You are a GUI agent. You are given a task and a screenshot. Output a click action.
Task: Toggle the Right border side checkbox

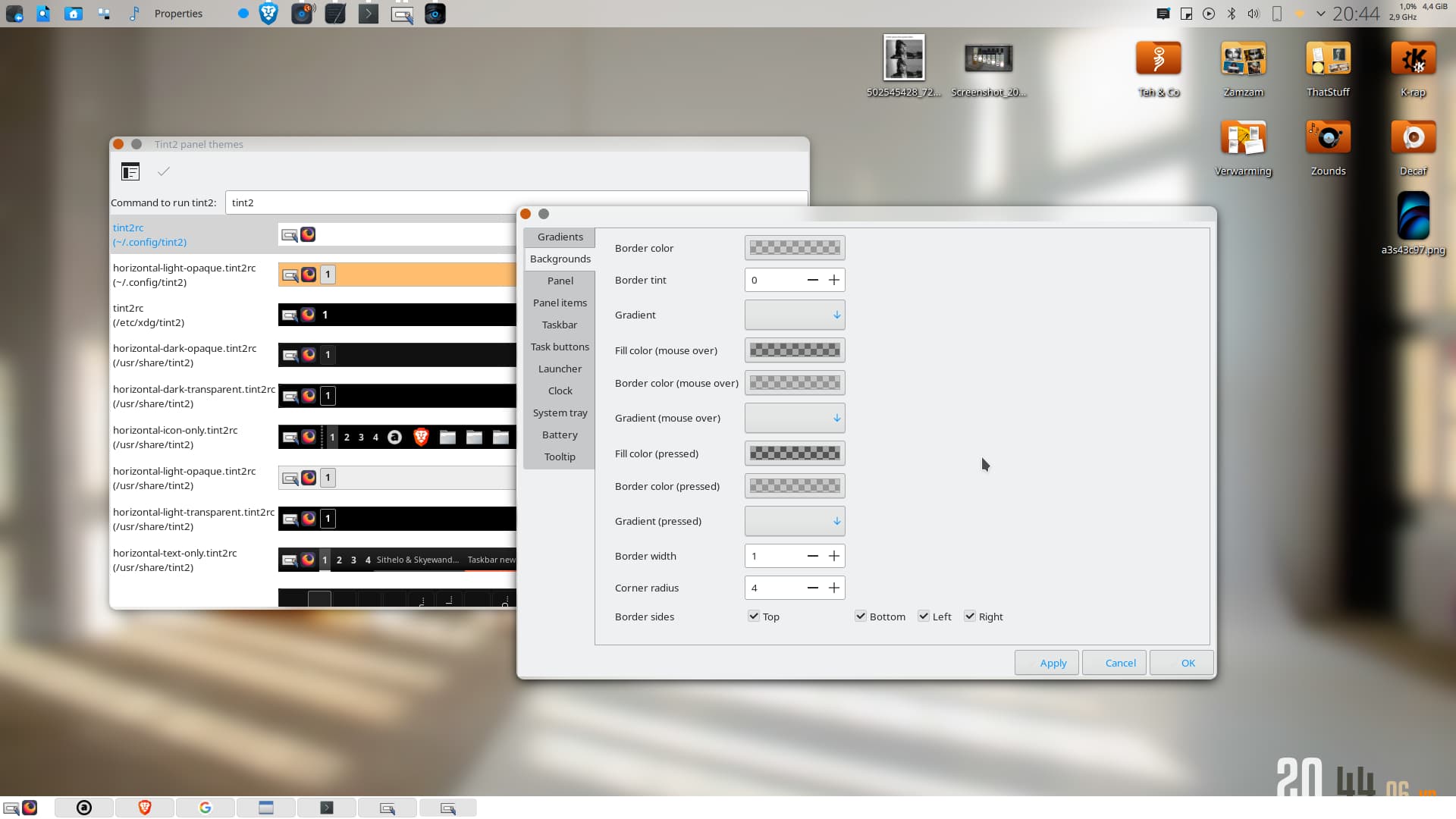click(x=970, y=617)
